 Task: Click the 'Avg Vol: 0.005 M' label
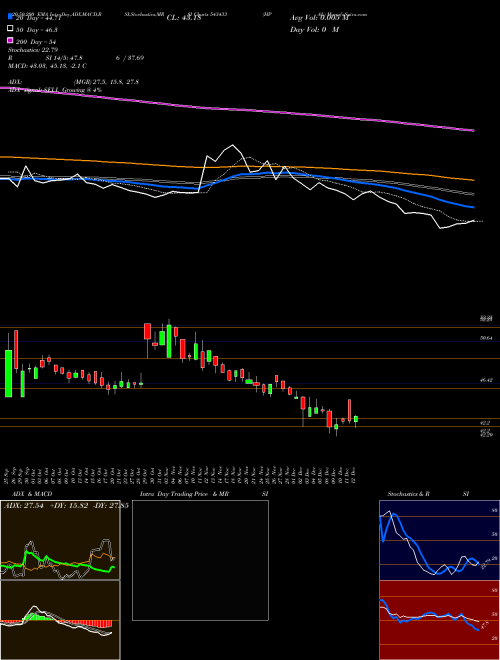[x=319, y=18]
